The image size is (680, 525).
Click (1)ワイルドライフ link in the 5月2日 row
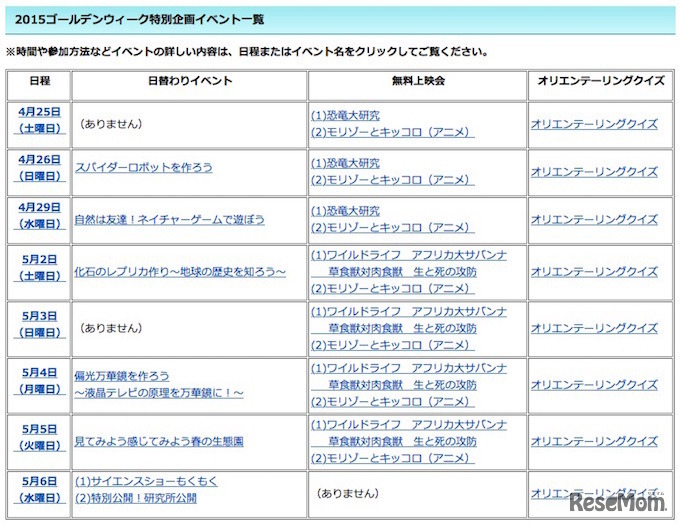pos(409,263)
